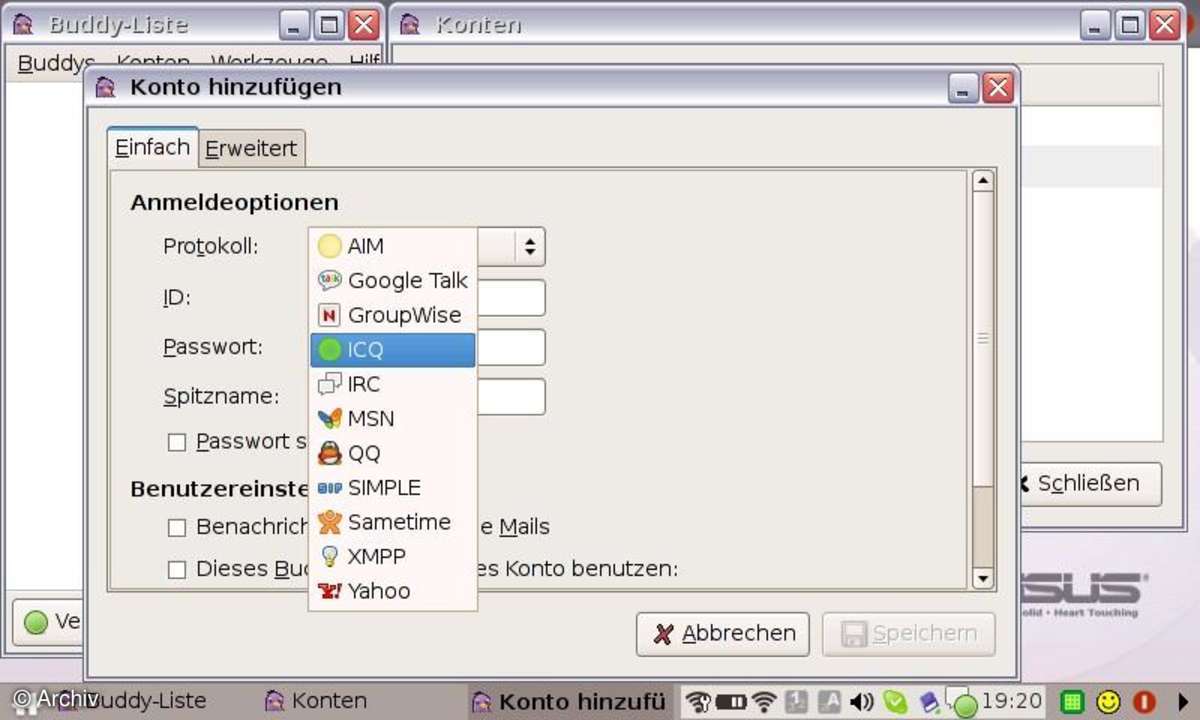Open the Erweitert tab
Screen dimensions: 1200x720
(251, 149)
